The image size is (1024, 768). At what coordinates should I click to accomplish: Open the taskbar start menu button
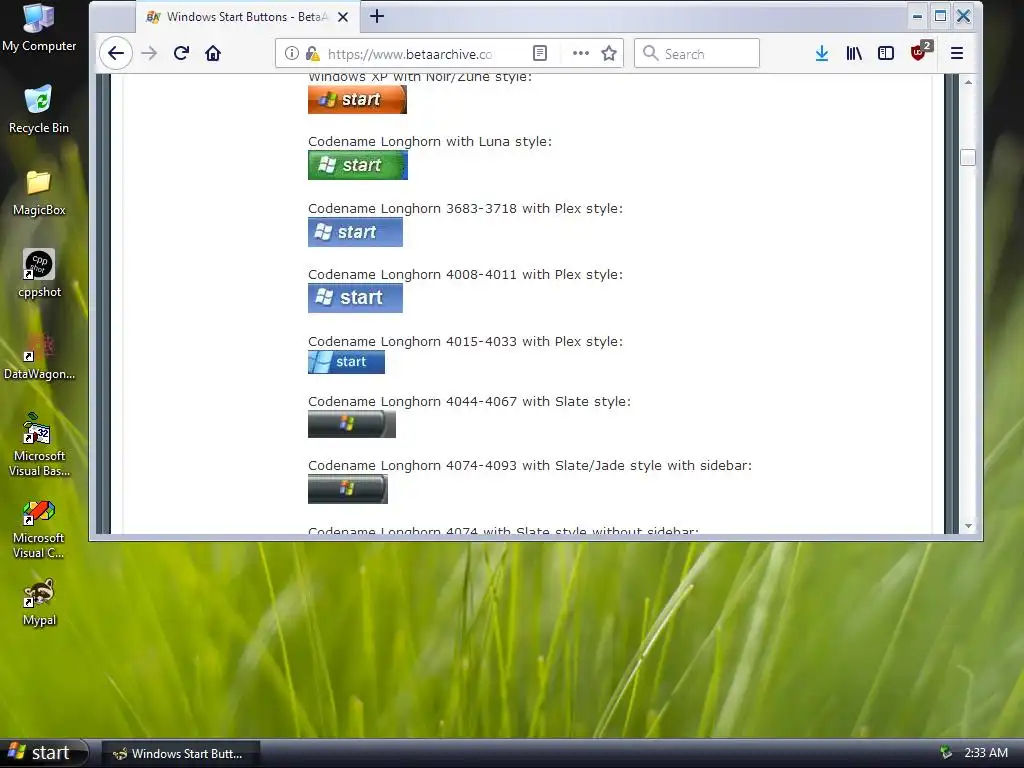tap(43, 753)
